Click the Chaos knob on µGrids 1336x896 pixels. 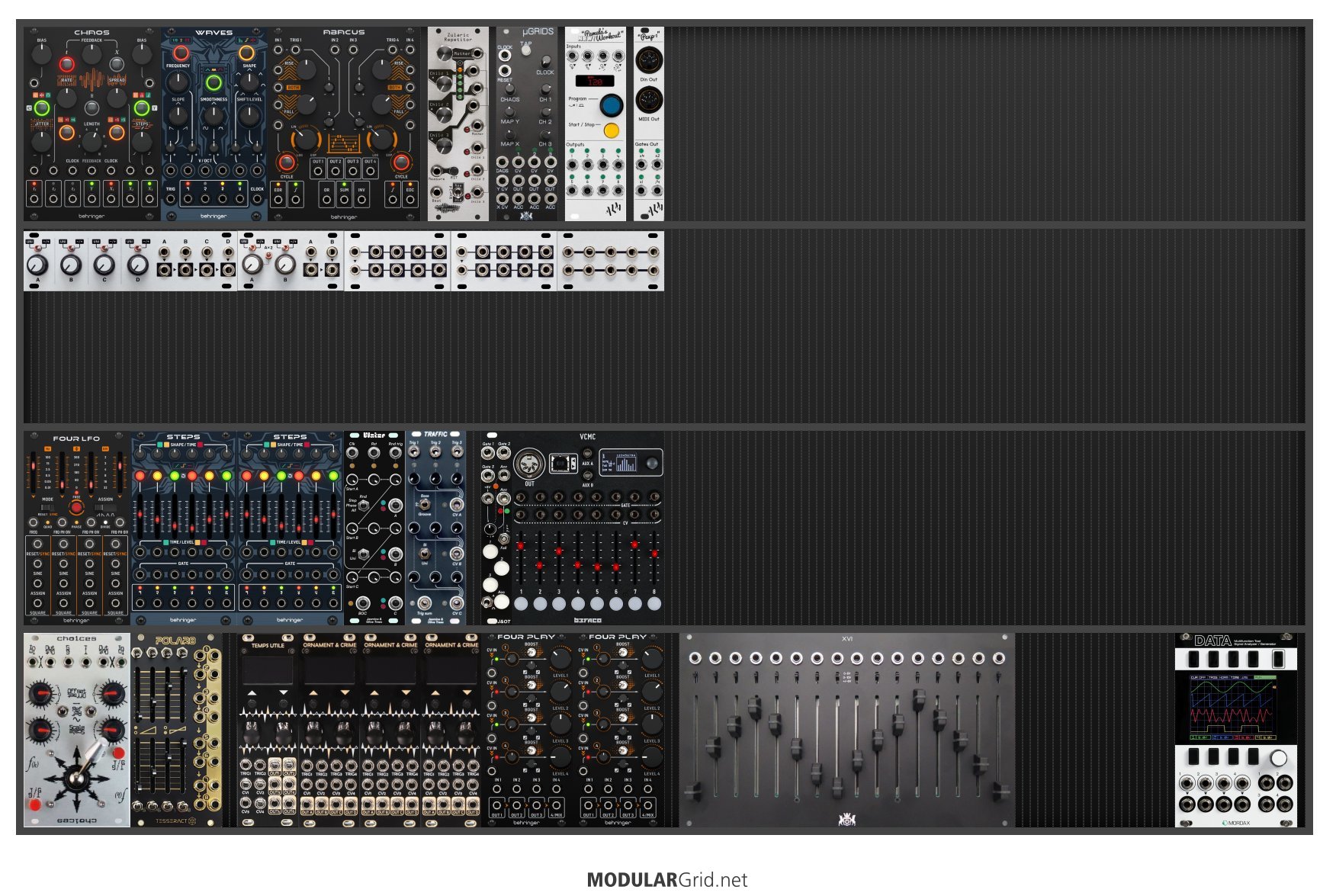tap(509, 88)
